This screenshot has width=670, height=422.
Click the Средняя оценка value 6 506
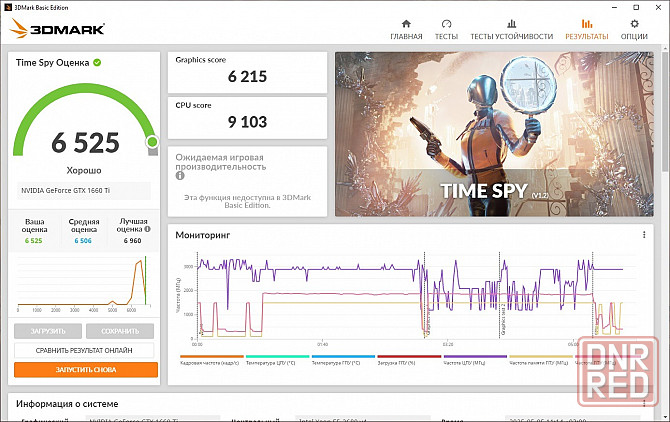[x=83, y=240]
